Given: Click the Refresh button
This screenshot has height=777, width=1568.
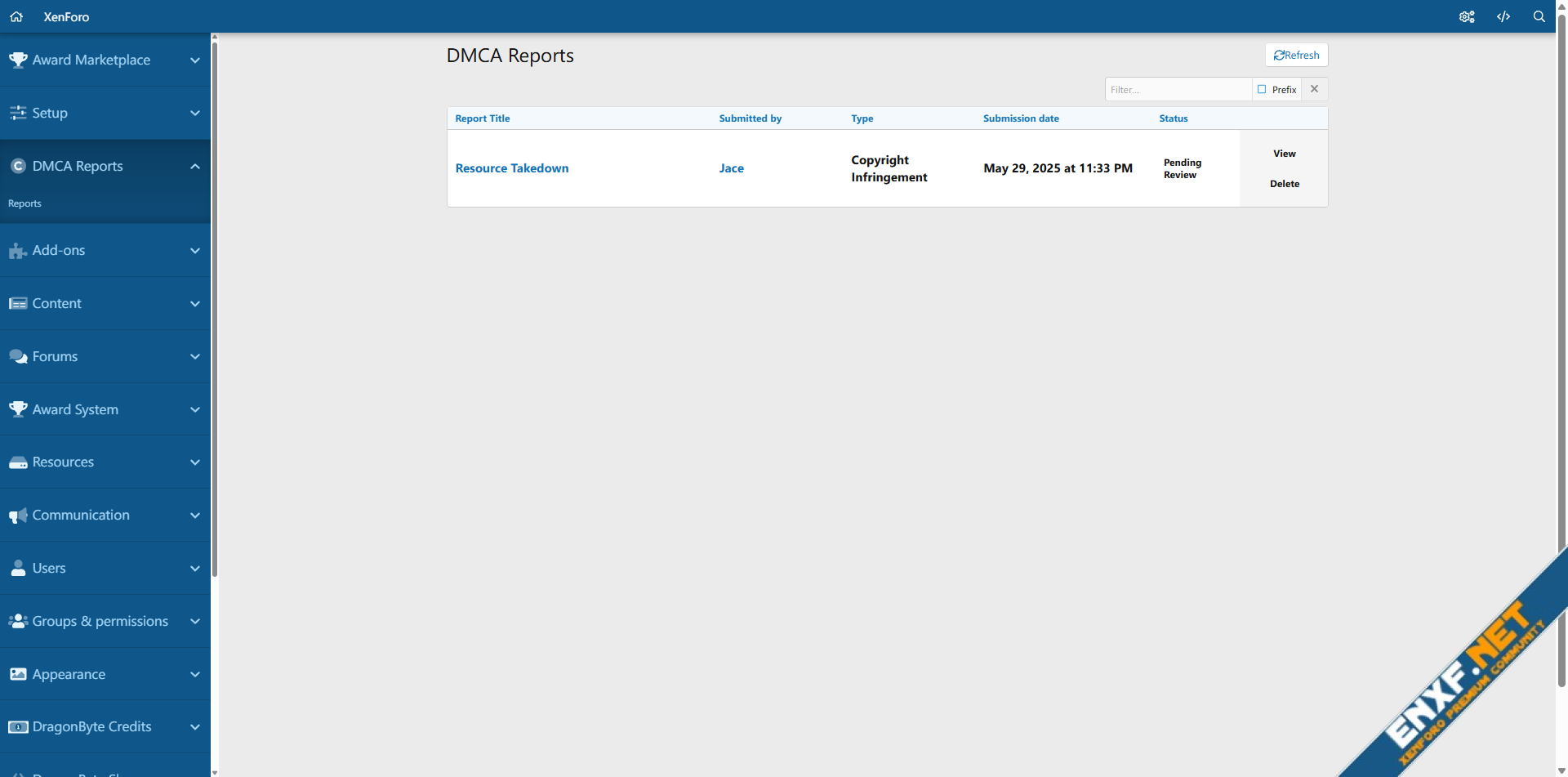Looking at the screenshot, I should pyautogui.click(x=1297, y=55).
